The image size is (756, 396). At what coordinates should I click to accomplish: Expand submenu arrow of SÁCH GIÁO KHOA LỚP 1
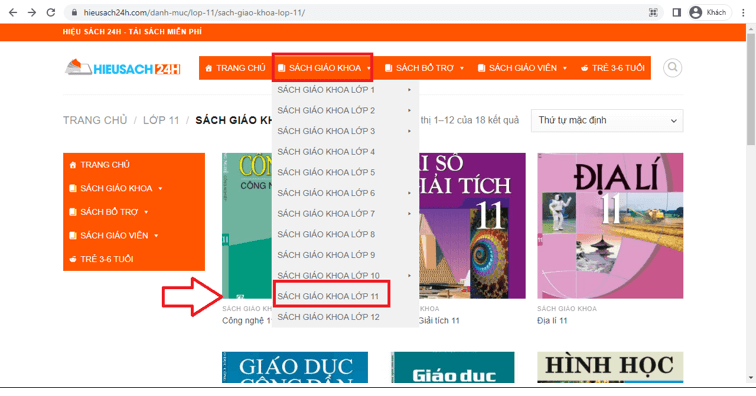(x=409, y=90)
